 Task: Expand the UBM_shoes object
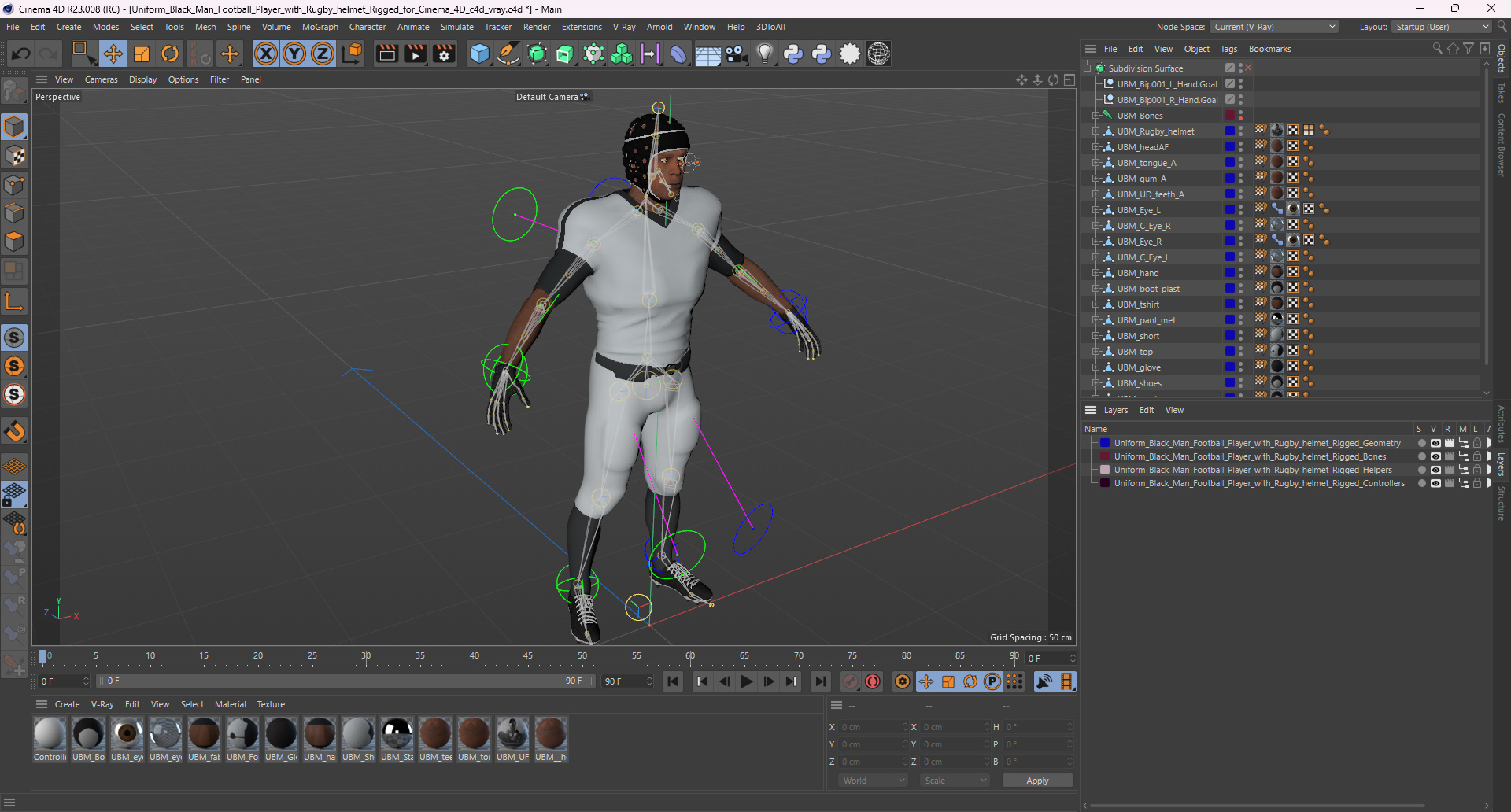1095,383
